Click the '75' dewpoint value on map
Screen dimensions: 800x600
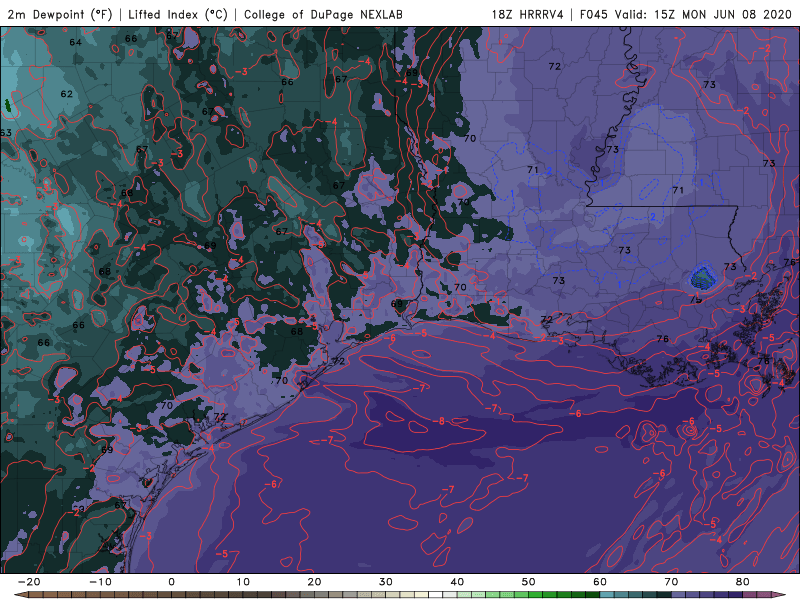(695, 300)
